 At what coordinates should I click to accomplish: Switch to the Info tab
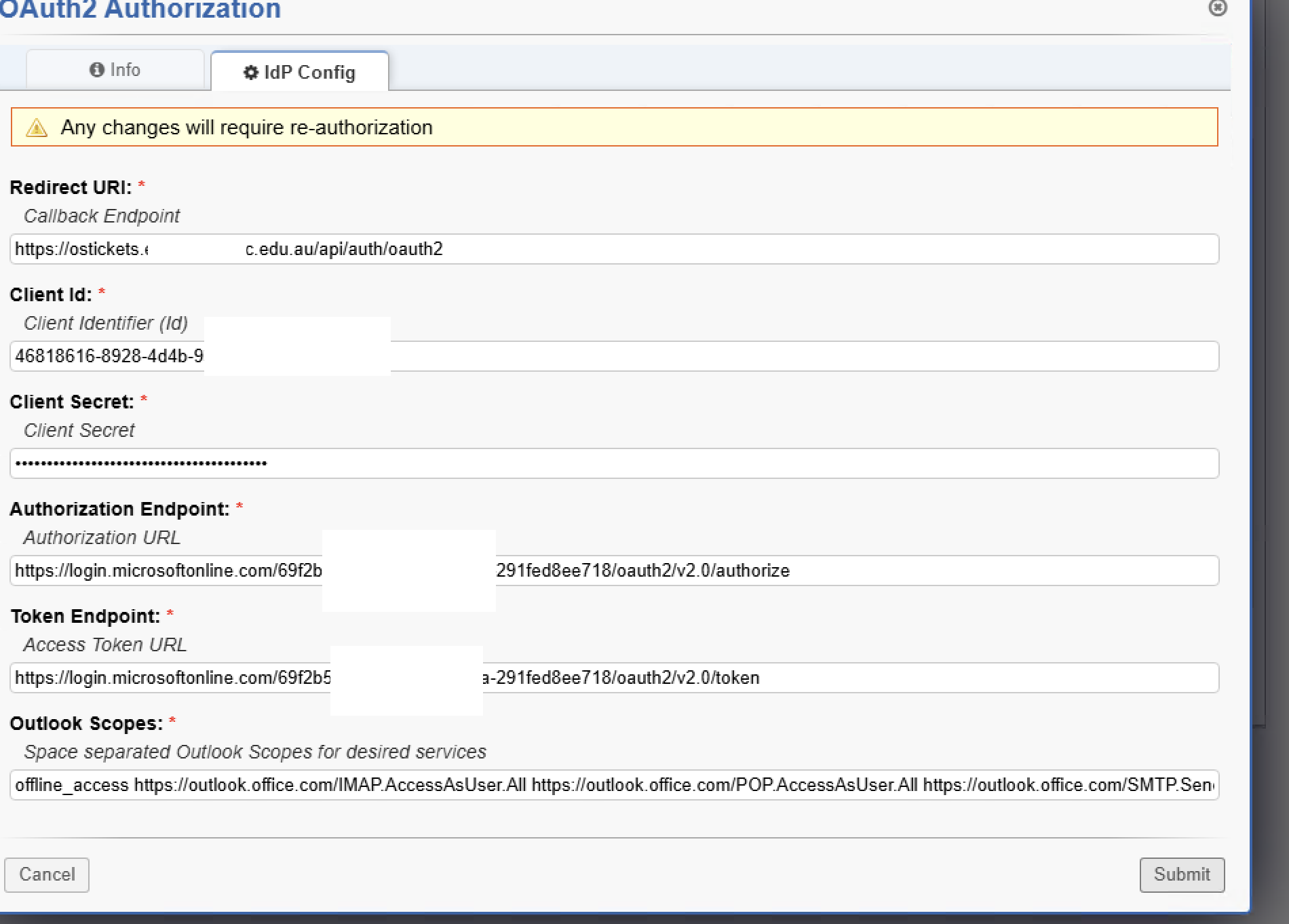115,70
